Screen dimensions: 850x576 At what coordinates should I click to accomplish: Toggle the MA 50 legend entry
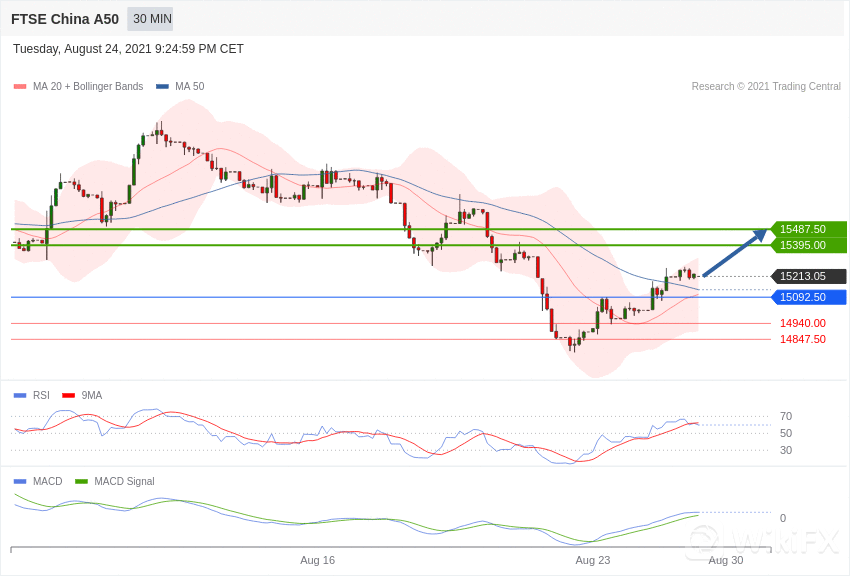[189, 87]
